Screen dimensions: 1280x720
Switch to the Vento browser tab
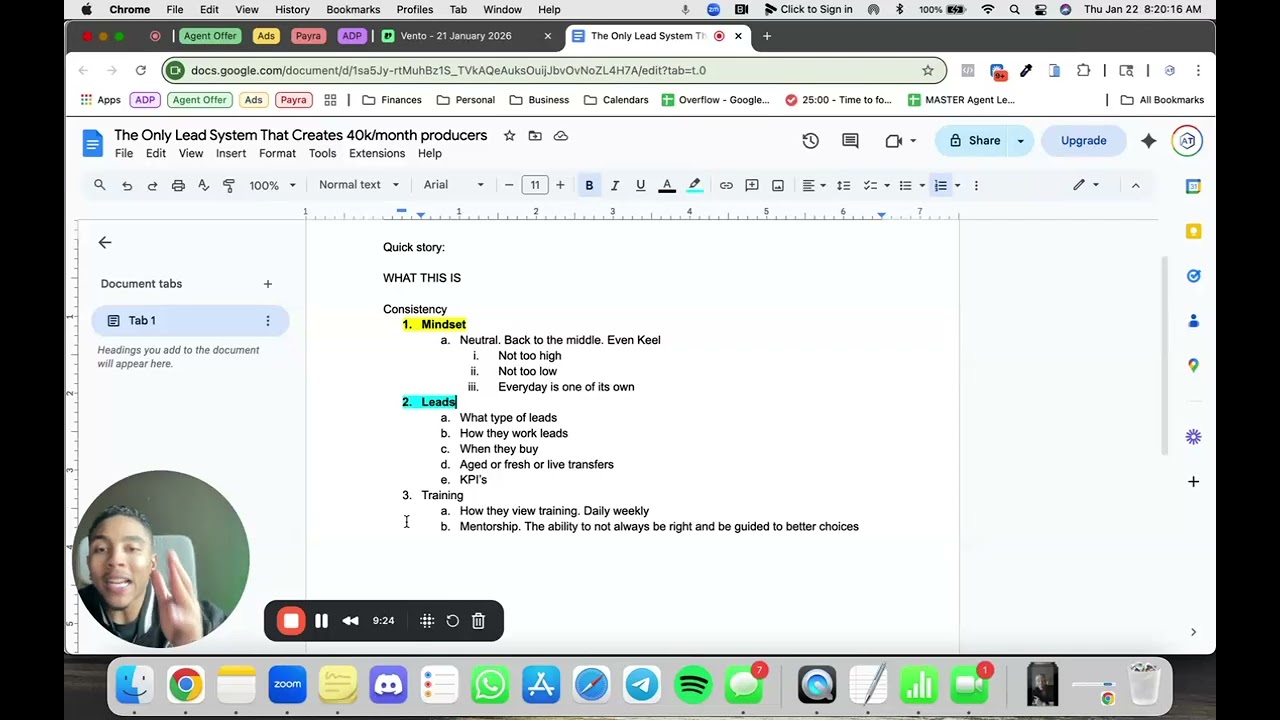pos(467,36)
